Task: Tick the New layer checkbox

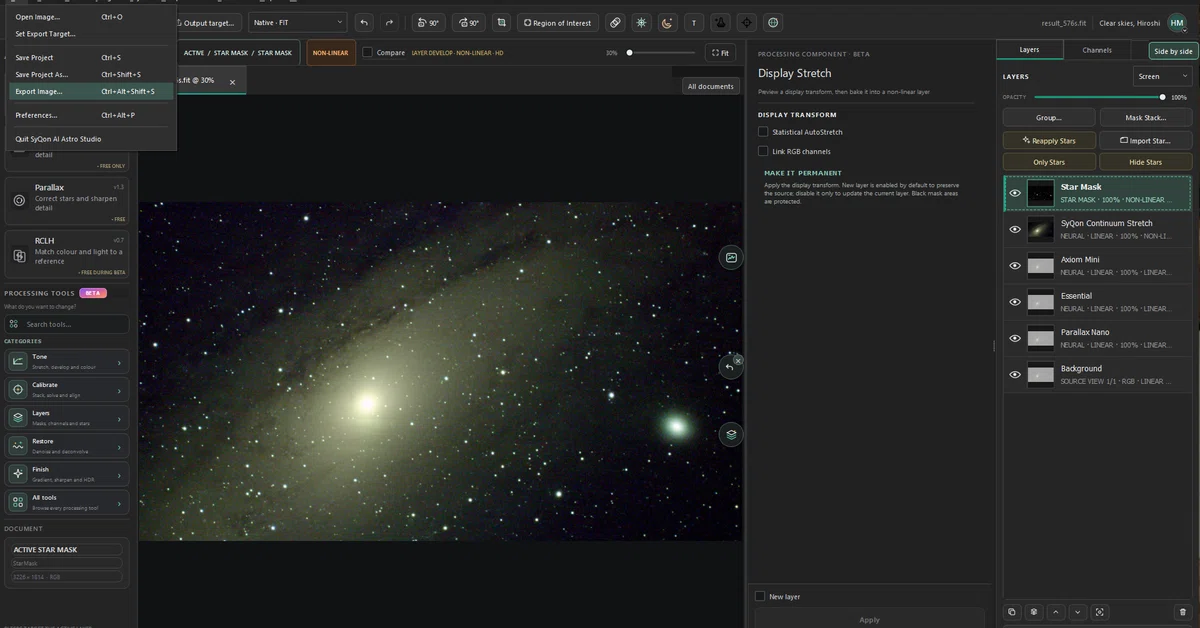Action: (x=760, y=596)
